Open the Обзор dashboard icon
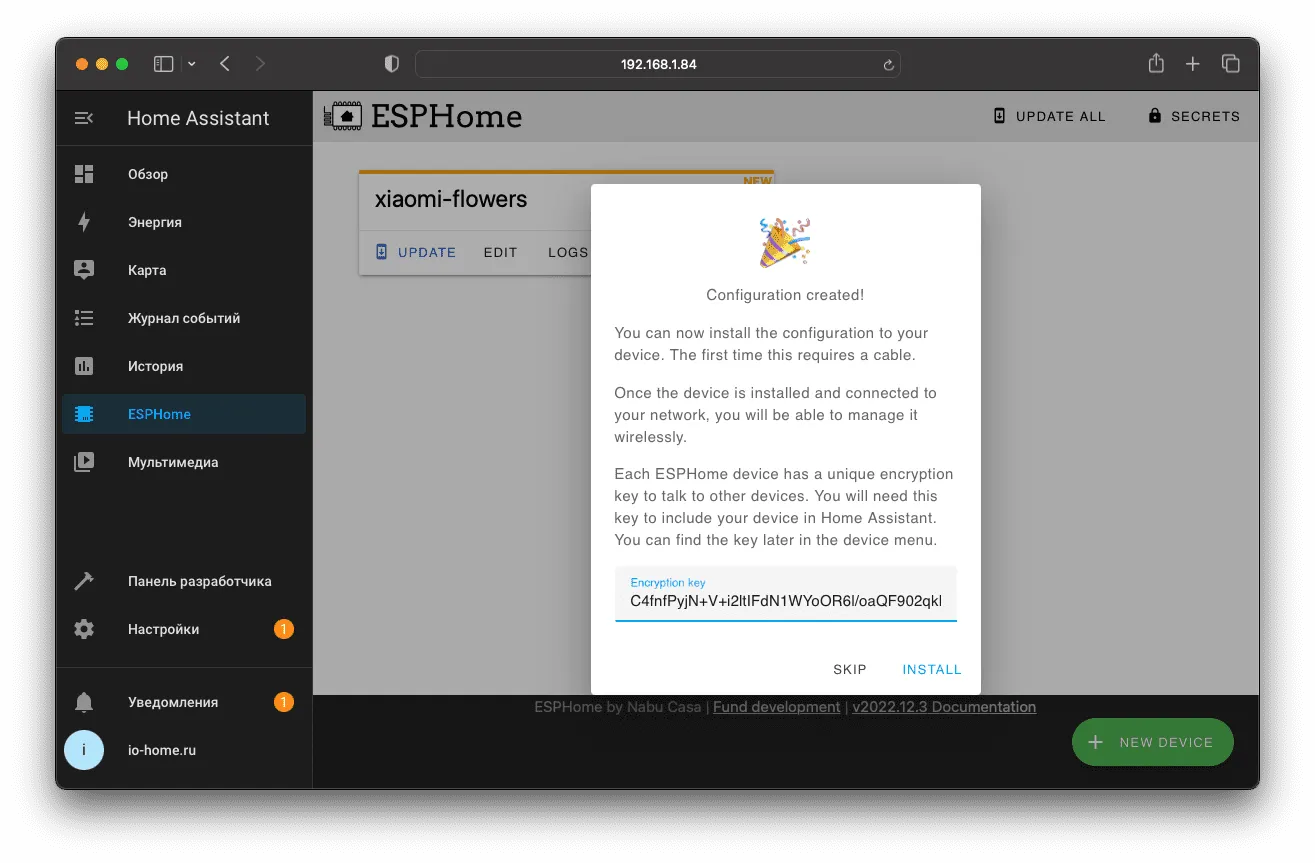This screenshot has height=863, width=1315. (84, 174)
